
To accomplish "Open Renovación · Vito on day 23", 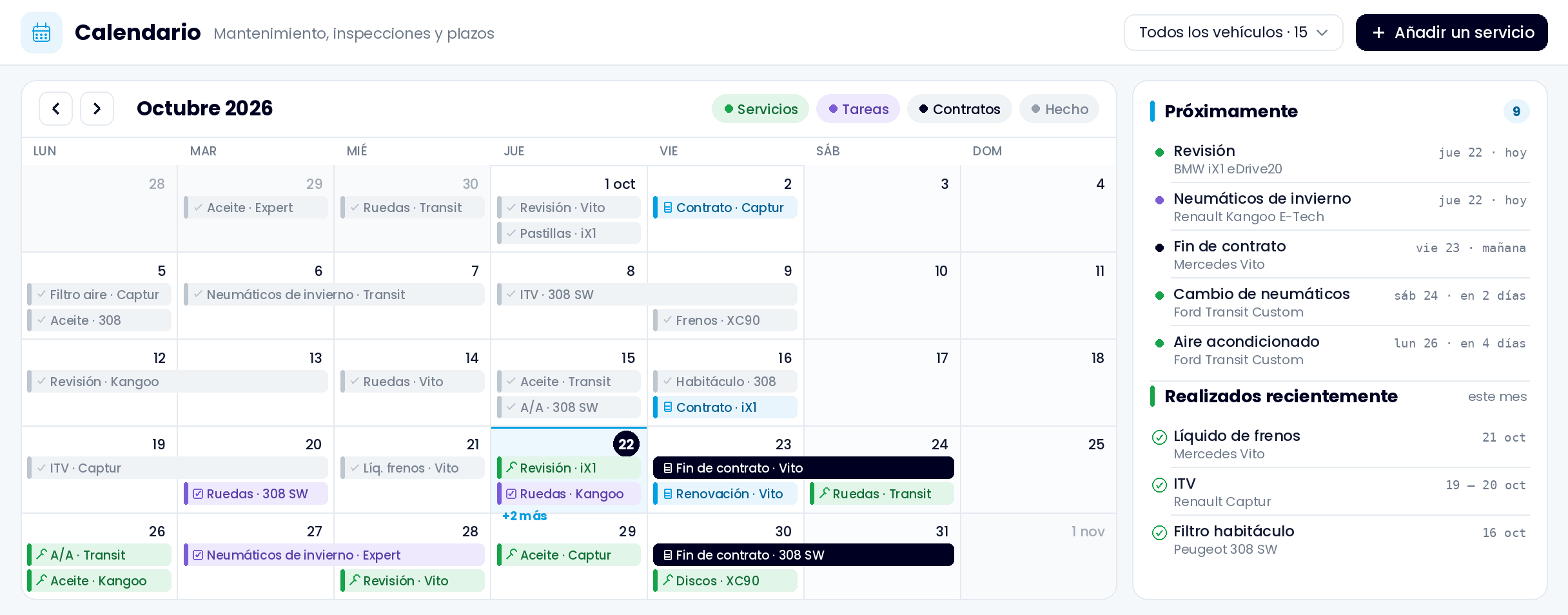I will [x=725, y=494].
